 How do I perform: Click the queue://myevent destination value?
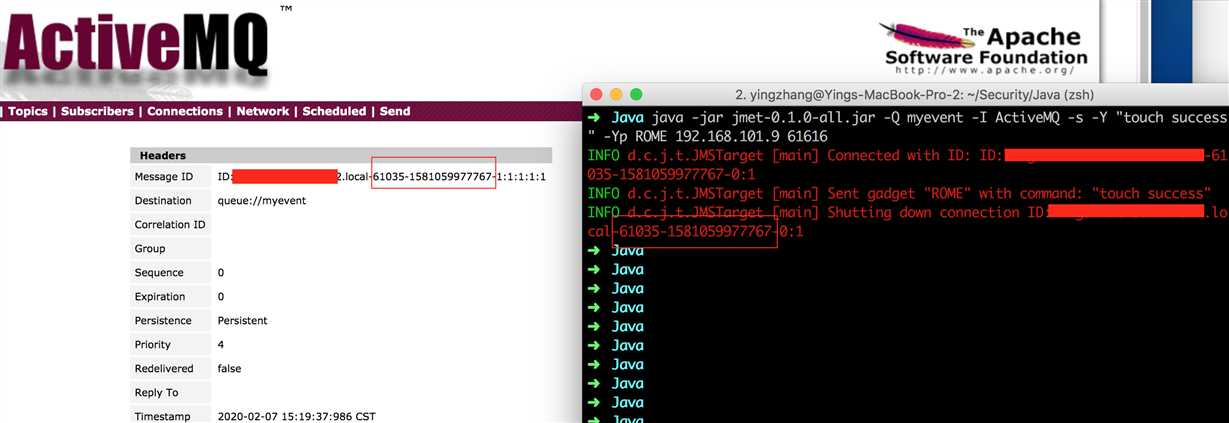point(262,201)
